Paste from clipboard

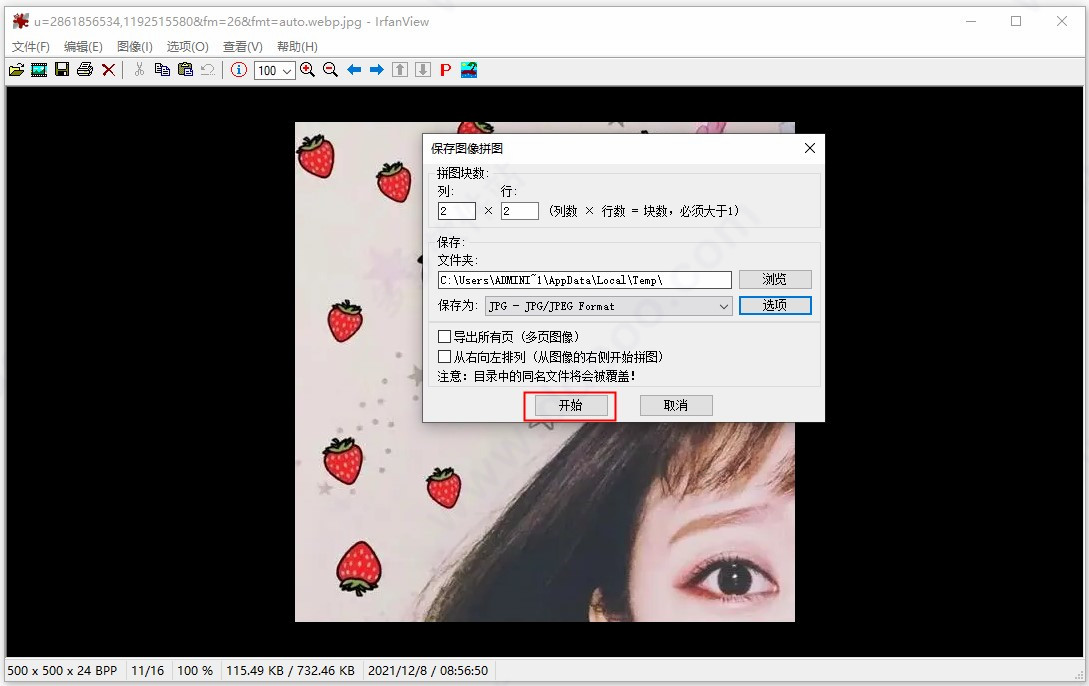185,69
